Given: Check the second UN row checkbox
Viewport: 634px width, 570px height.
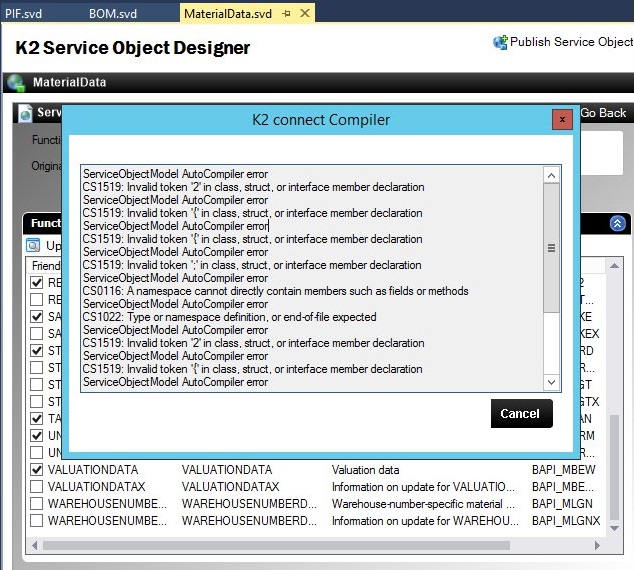Looking at the screenshot, I should pos(37,452).
